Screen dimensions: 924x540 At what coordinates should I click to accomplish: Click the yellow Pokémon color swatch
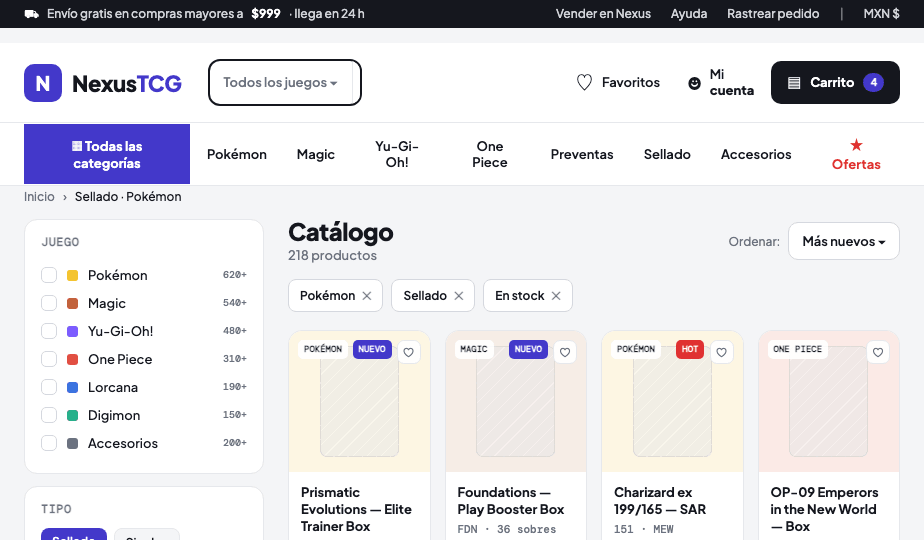72,275
